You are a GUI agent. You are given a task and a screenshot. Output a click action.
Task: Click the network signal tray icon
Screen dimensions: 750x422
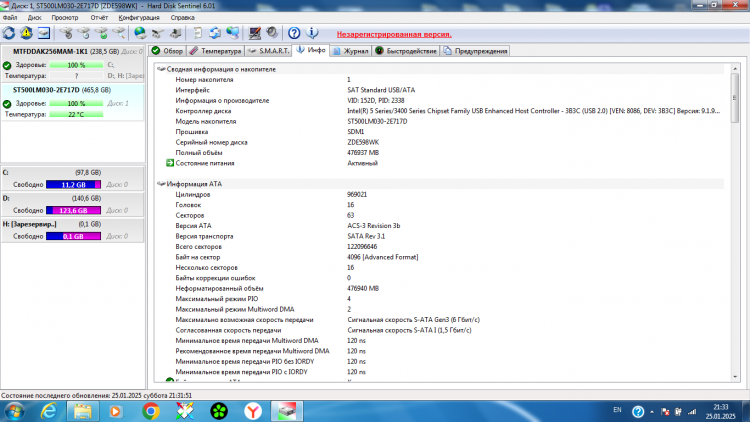pos(692,411)
